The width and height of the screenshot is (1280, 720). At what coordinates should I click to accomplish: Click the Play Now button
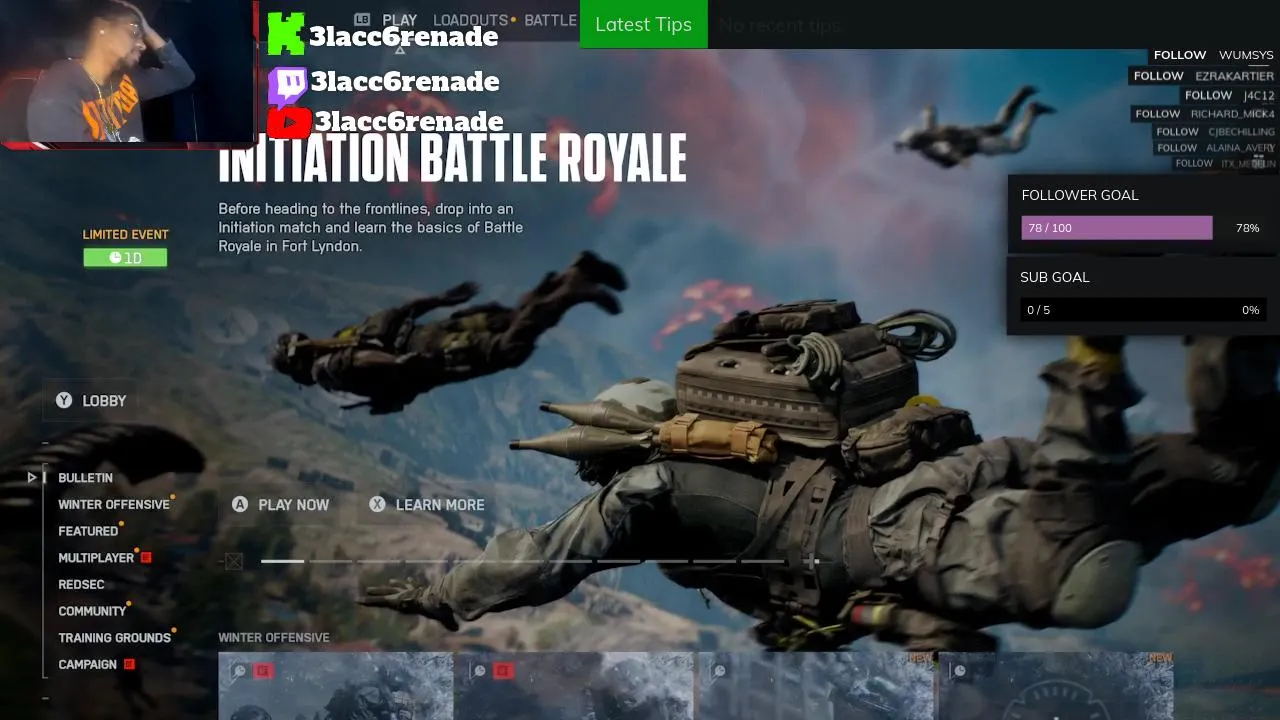coord(280,505)
